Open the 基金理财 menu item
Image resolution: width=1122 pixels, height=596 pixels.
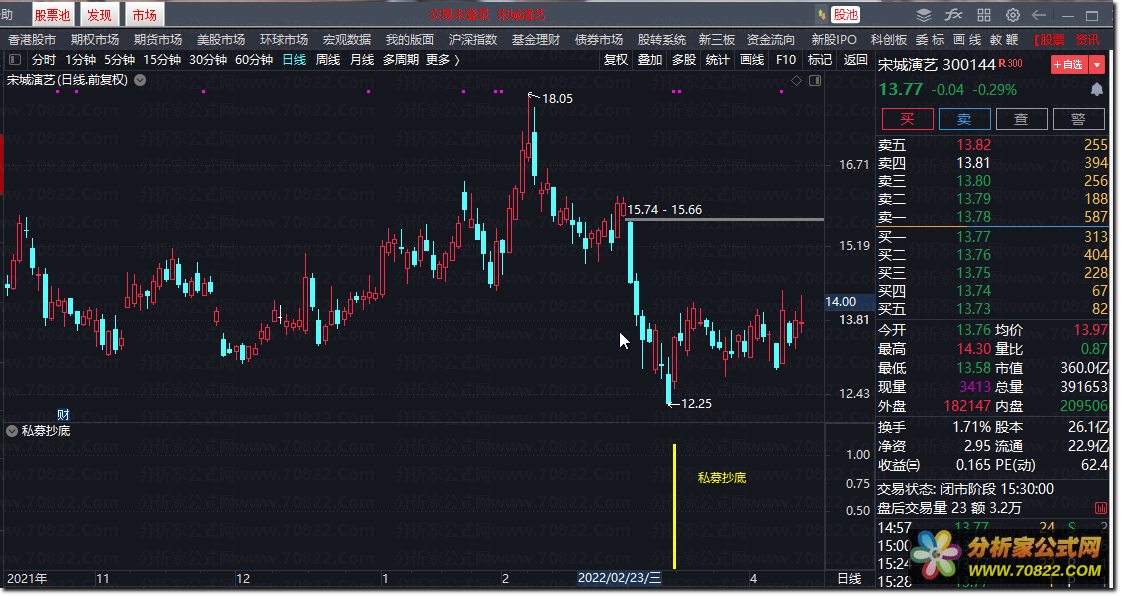[536, 39]
